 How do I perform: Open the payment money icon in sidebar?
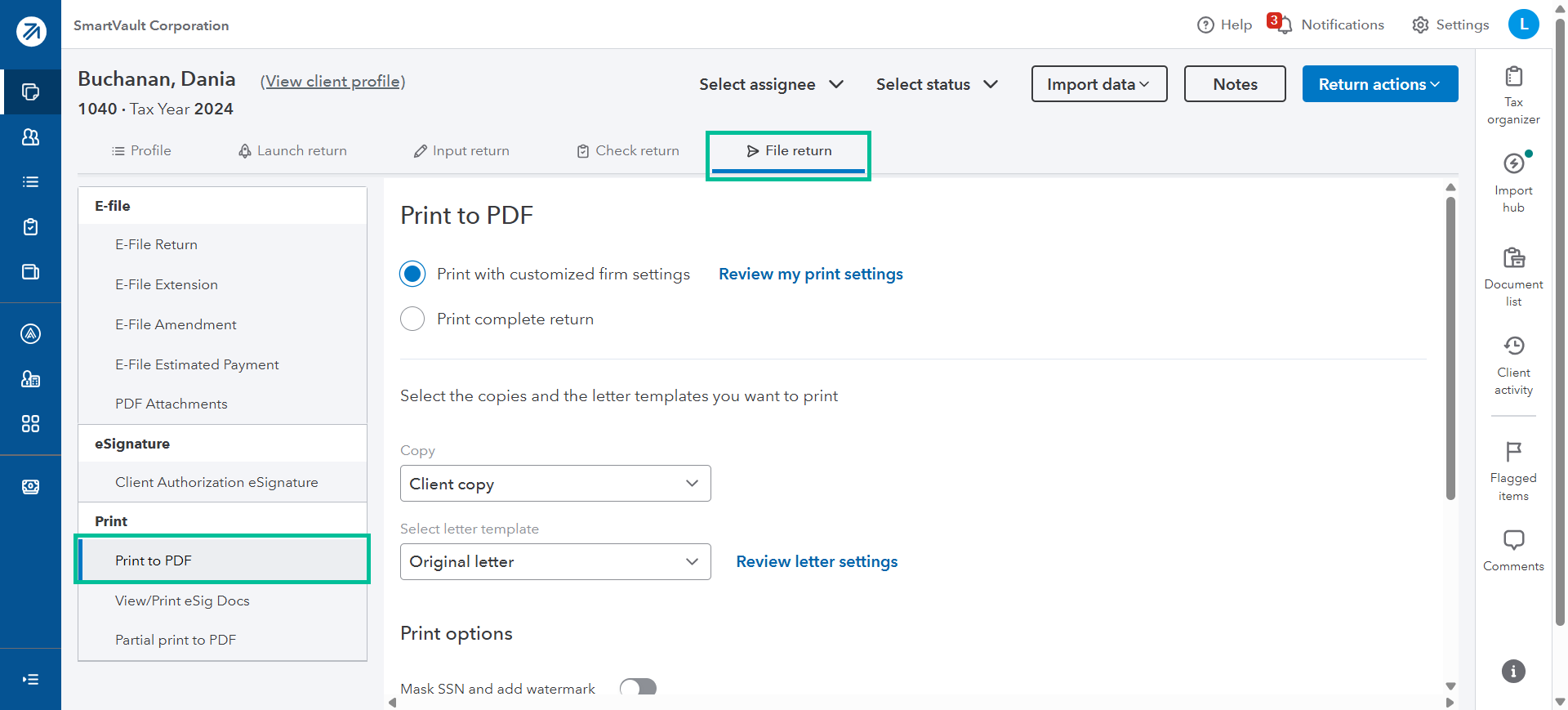click(30, 487)
